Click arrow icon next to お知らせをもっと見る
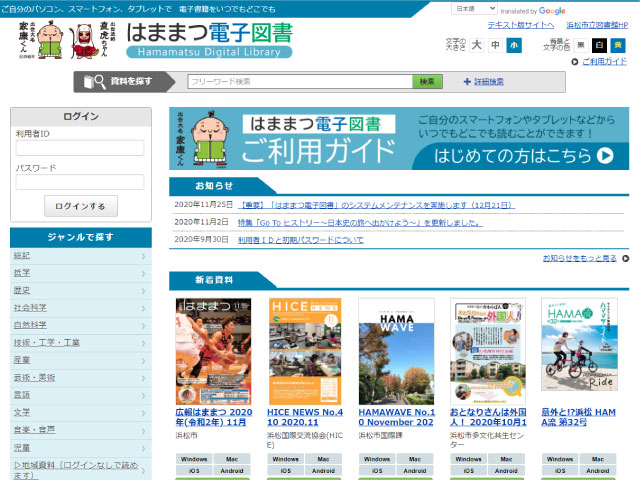The image size is (640, 480). [x=625, y=258]
